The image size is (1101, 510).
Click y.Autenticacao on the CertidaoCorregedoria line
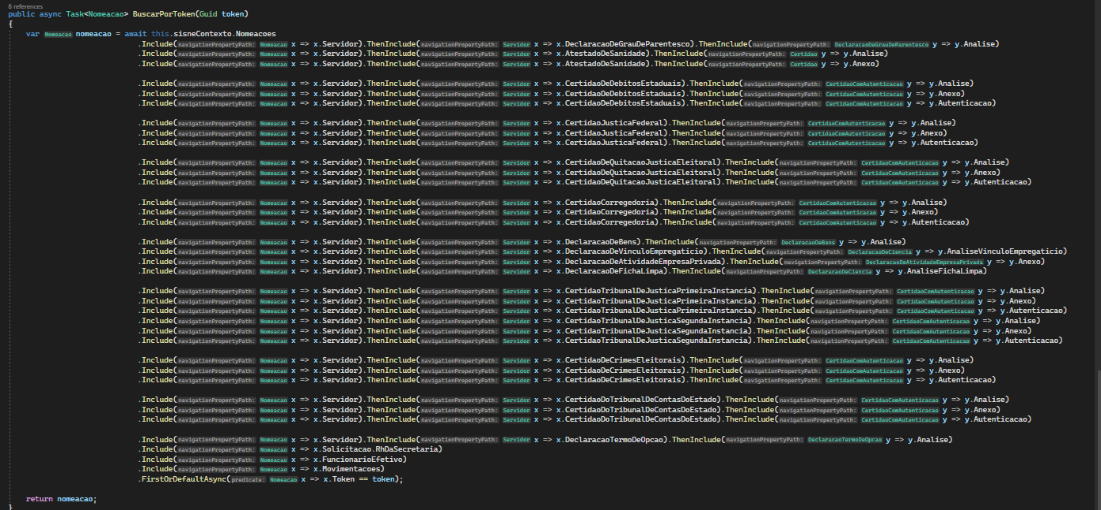pos(935,222)
